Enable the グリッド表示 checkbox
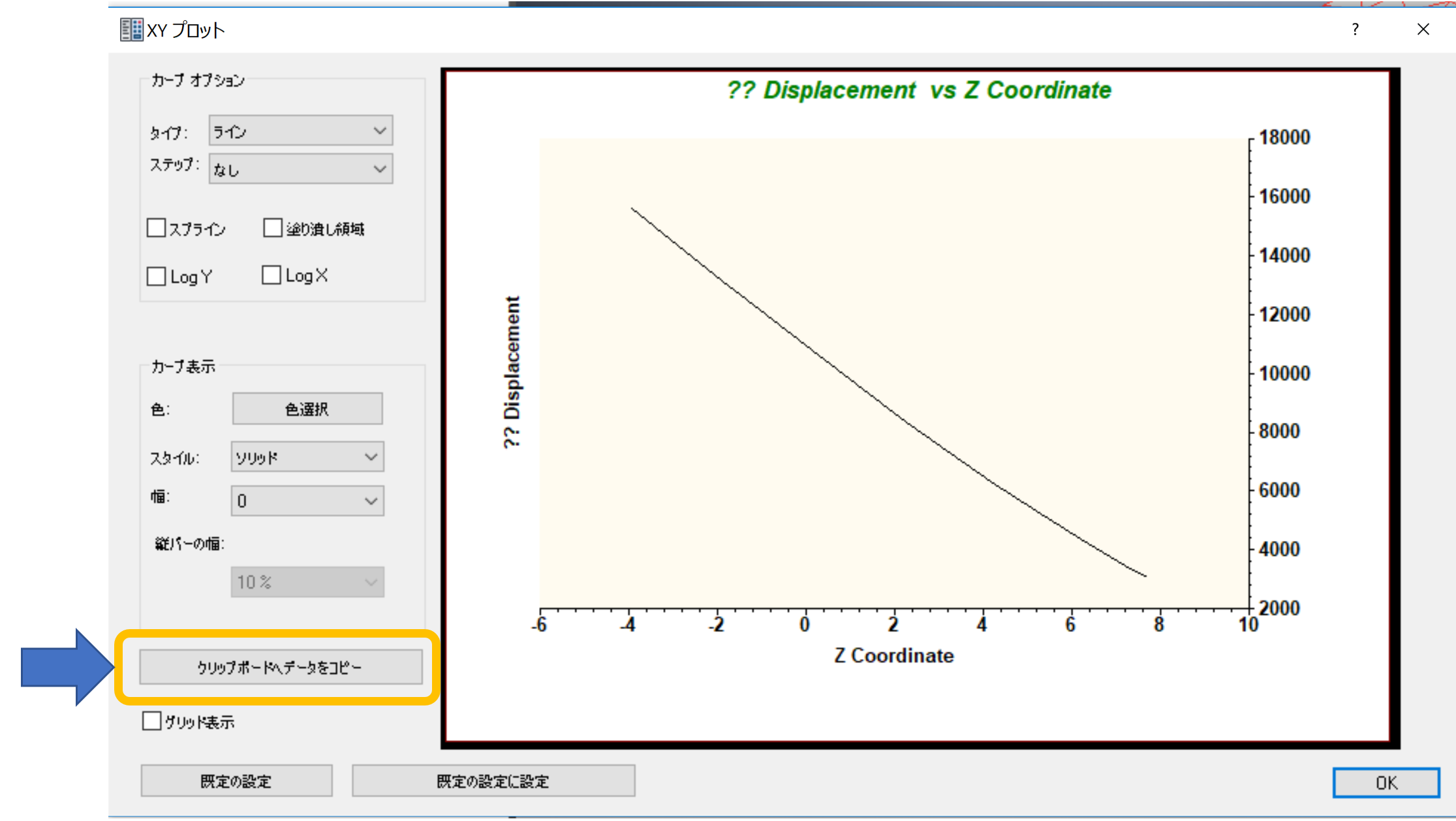 151,721
